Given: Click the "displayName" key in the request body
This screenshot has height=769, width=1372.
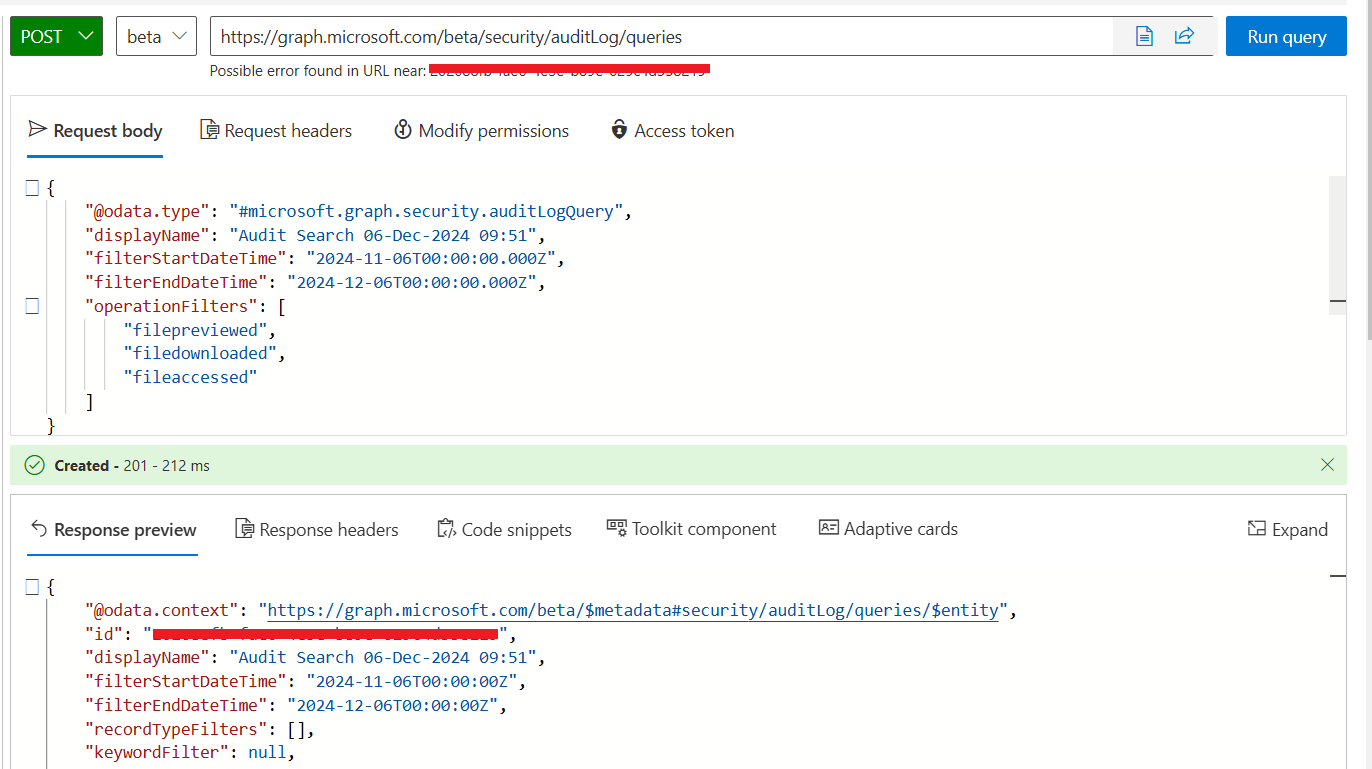Looking at the screenshot, I should coord(148,235).
